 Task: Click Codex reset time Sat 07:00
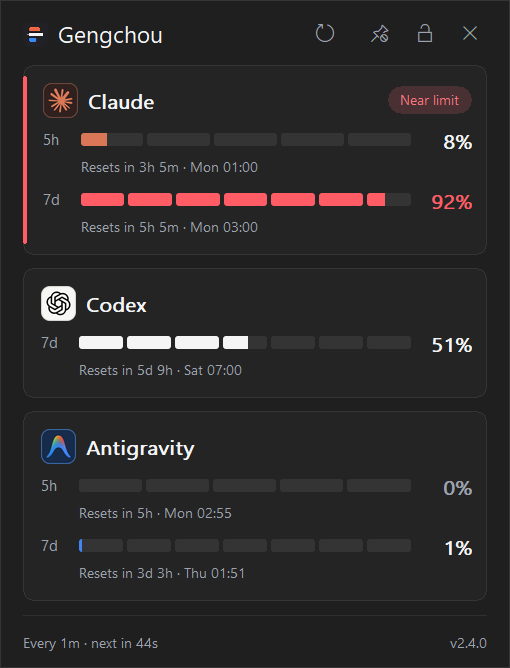(213, 370)
